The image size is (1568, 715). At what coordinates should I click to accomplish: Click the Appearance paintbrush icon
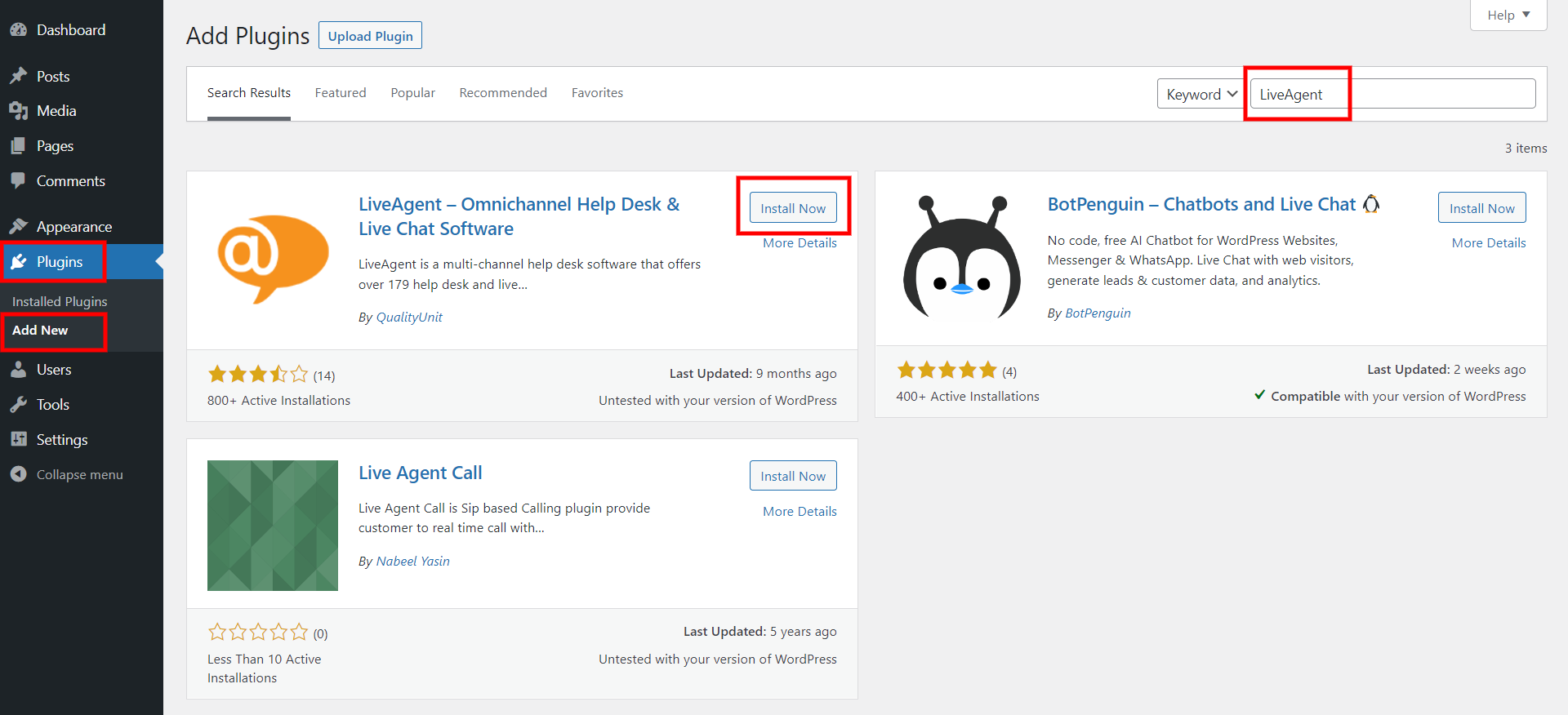(18, 227)
